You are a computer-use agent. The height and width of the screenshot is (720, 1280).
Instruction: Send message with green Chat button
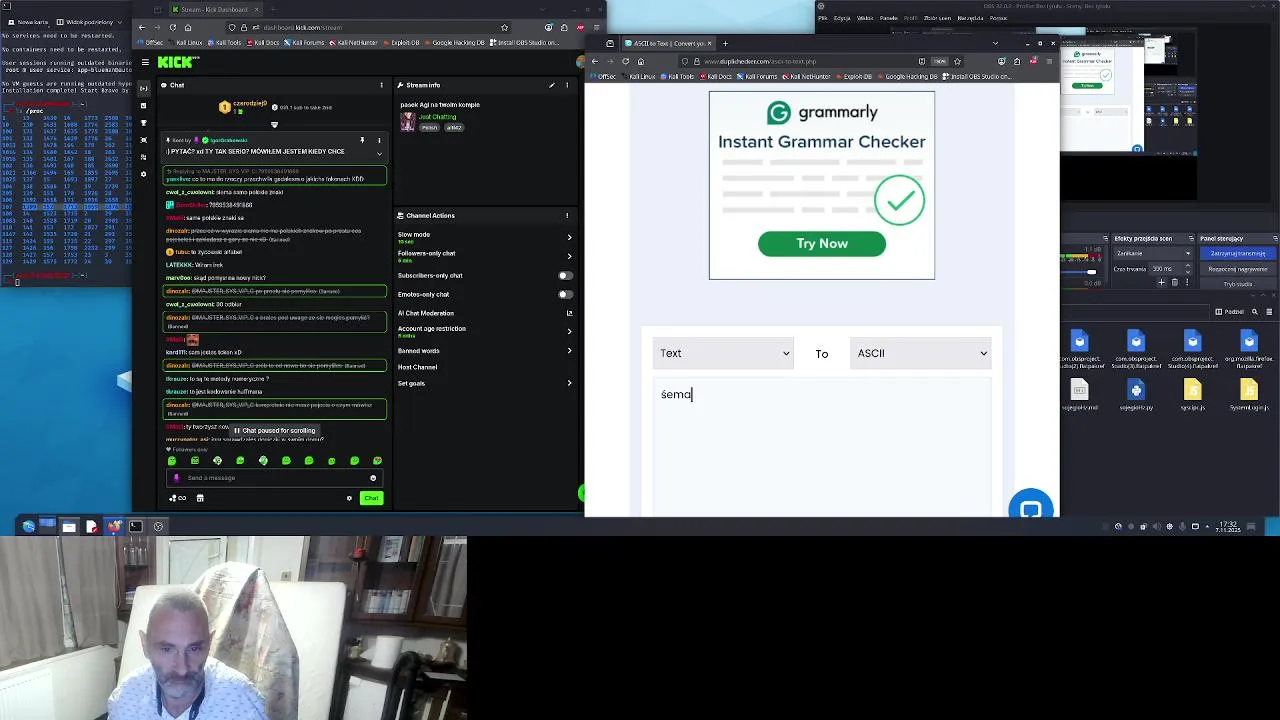(x=371, y=498)
